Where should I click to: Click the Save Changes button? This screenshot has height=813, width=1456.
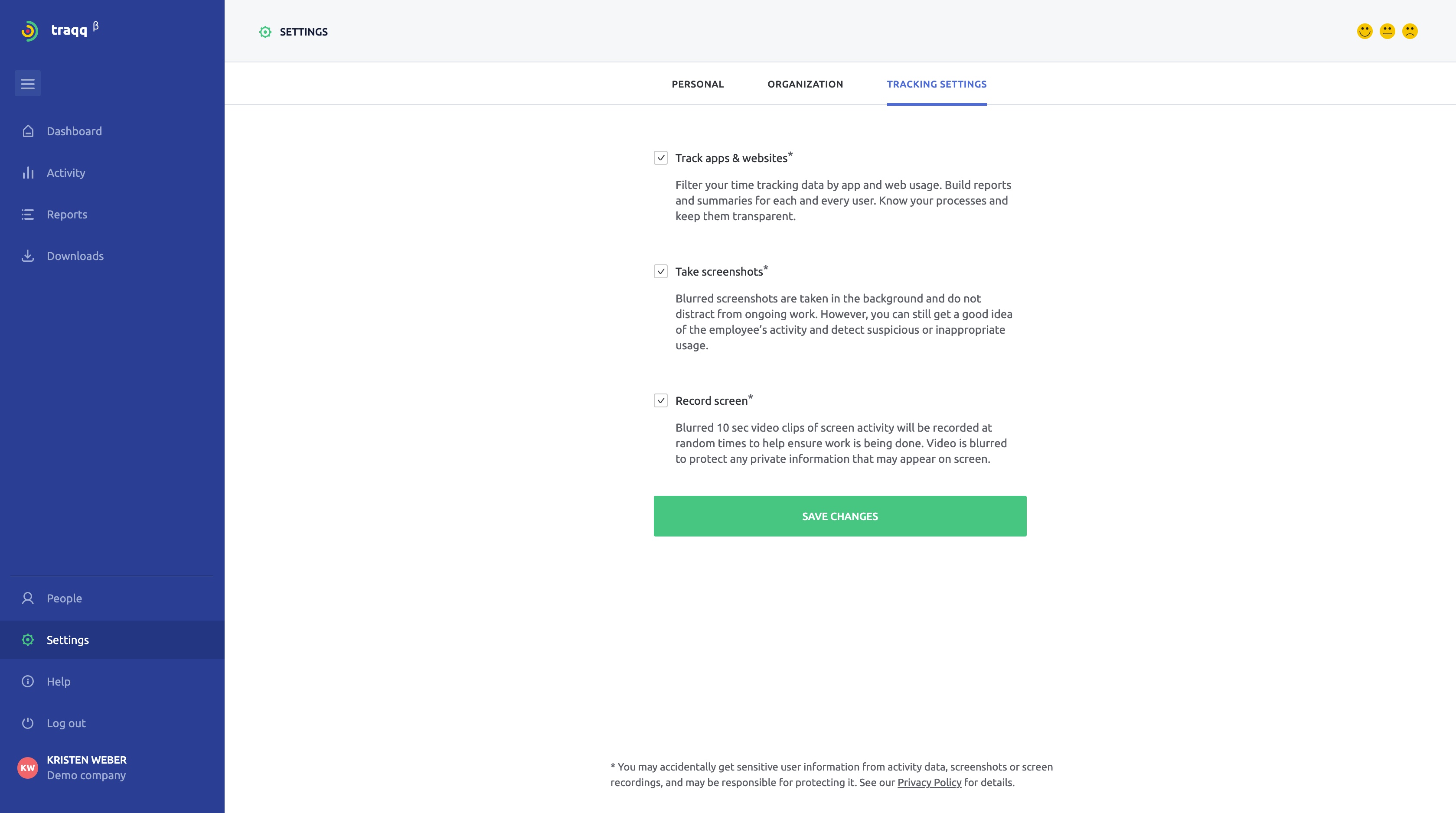click(839, 516)
